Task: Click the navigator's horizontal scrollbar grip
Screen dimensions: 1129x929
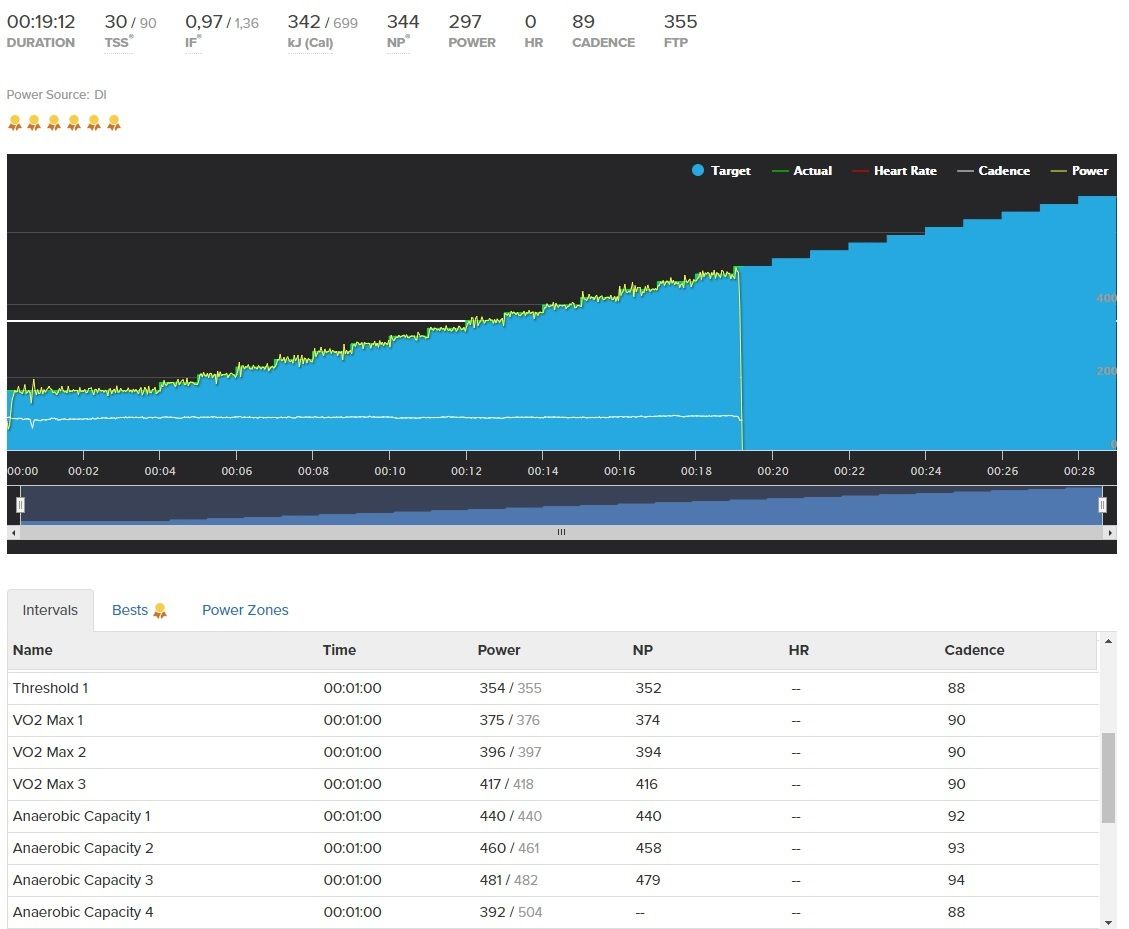Action: point(561,533)
